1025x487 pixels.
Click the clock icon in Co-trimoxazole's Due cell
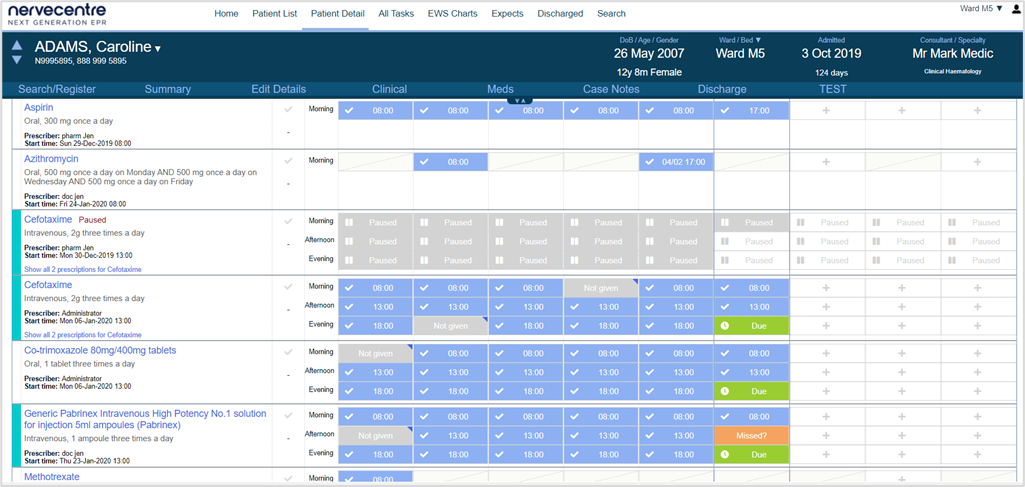(x=725, y=391)
